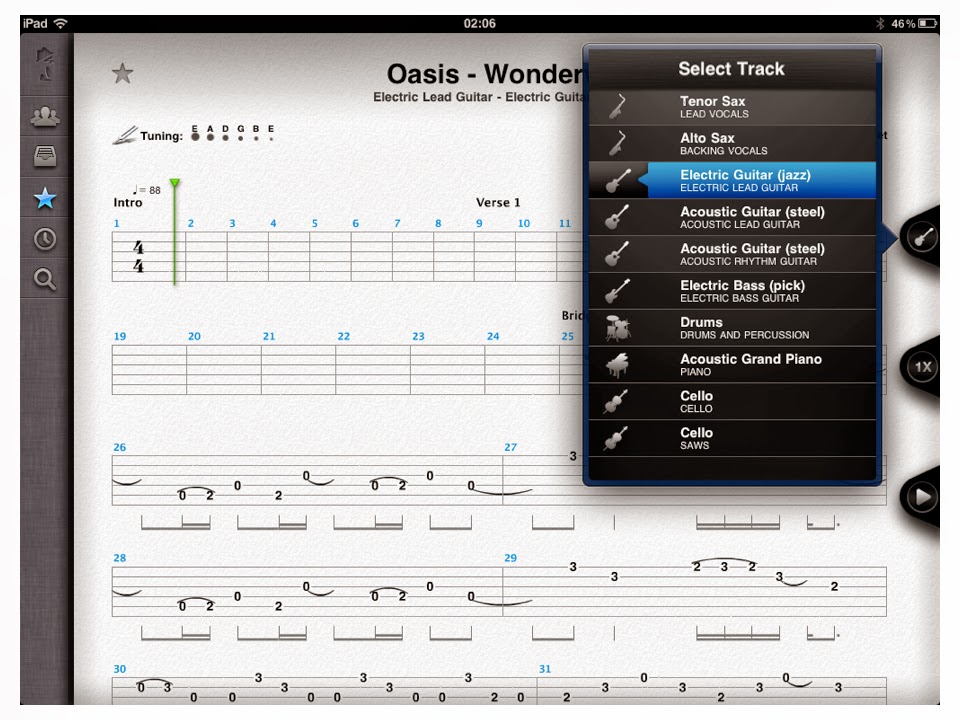
Task: Click the Wi-Fi status icon
Action: click(60, 23)
